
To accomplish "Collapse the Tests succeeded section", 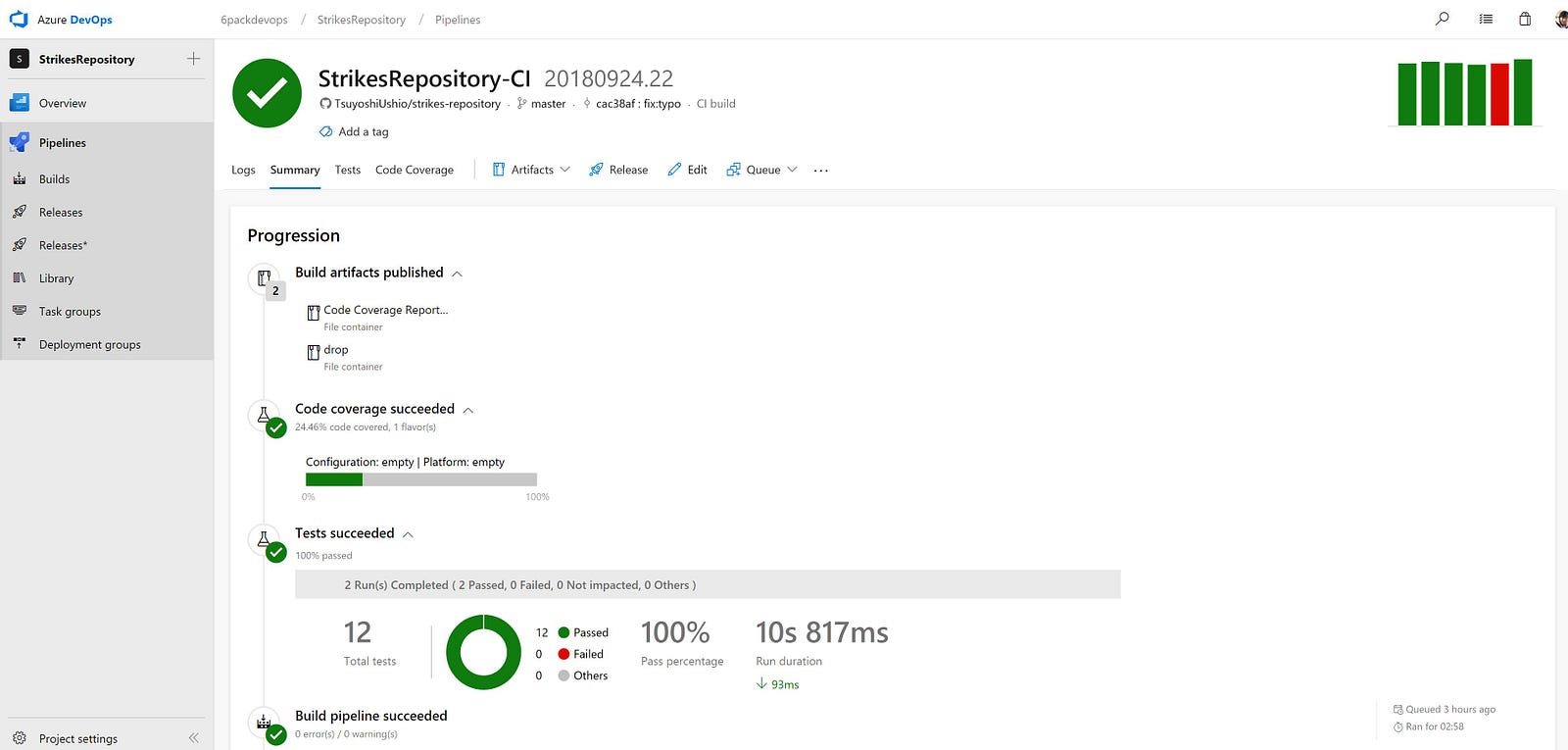I will [408, 534].
